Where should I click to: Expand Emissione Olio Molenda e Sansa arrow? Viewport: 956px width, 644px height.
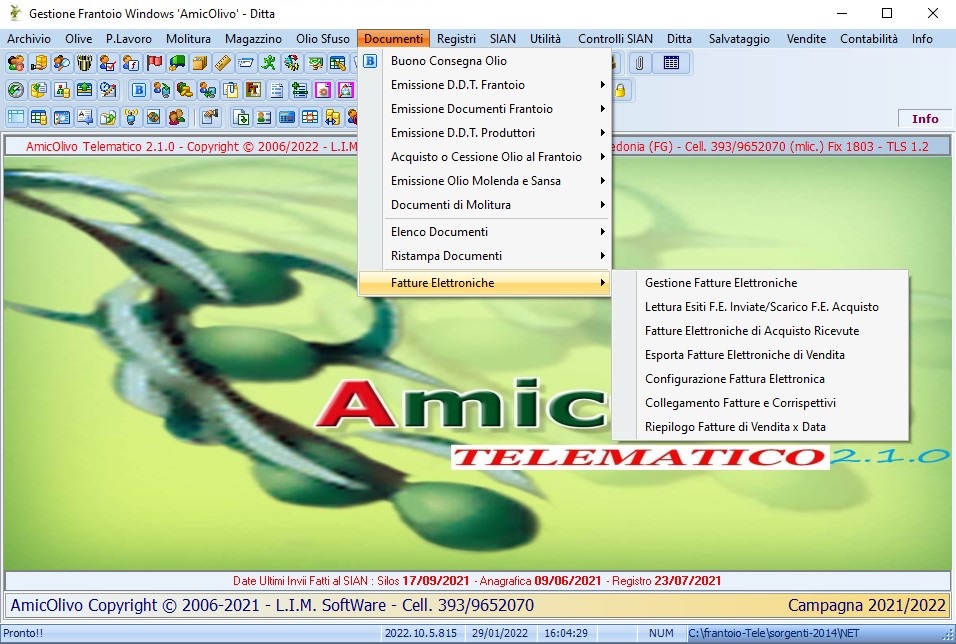point(602,181)
